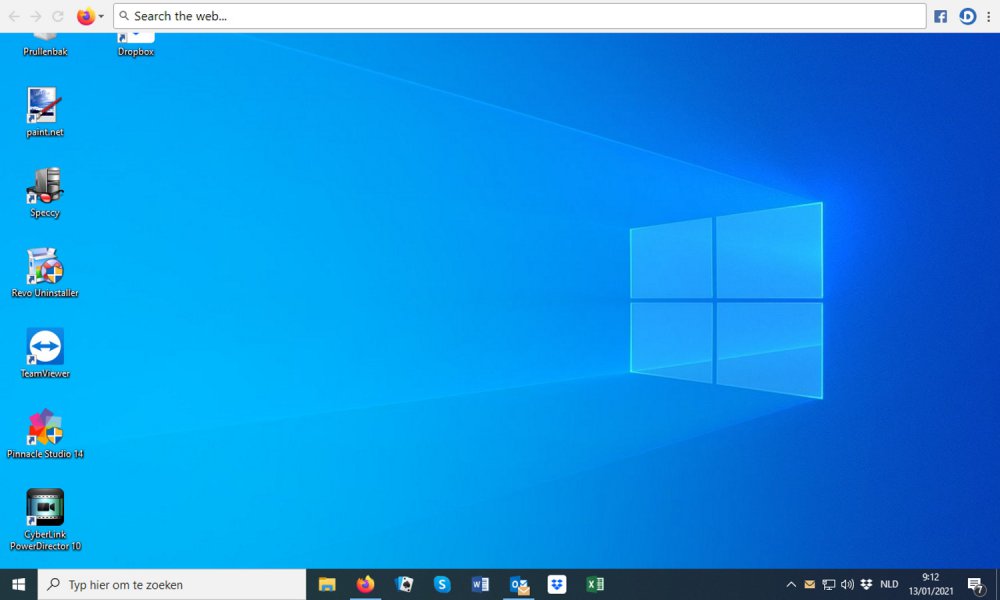Viewport: 1000px width, 600px height.
Task: Click the Revo Uninstaller shortcut
Action: click(45, 268)
